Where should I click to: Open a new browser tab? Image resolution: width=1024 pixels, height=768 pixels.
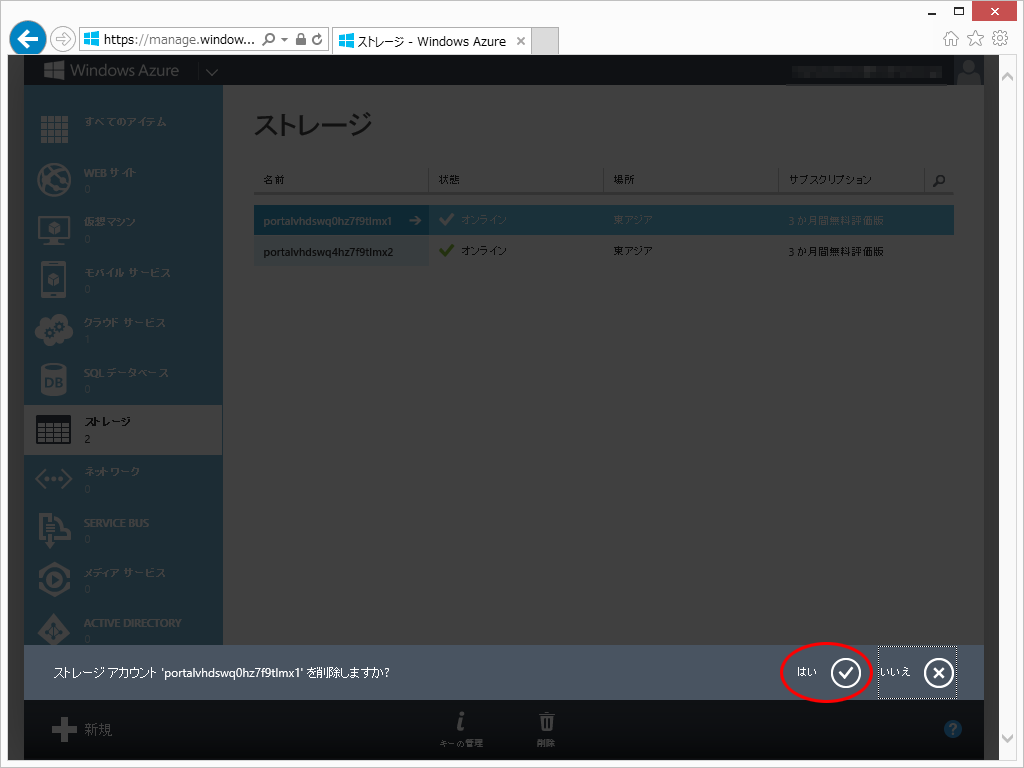click(x=545, y=41)
